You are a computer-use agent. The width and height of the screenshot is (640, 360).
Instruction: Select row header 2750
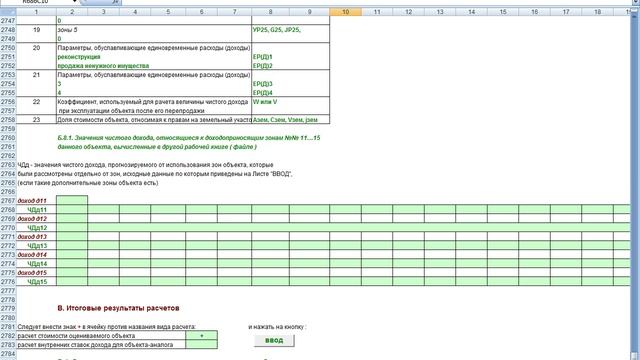click(8, 48)
